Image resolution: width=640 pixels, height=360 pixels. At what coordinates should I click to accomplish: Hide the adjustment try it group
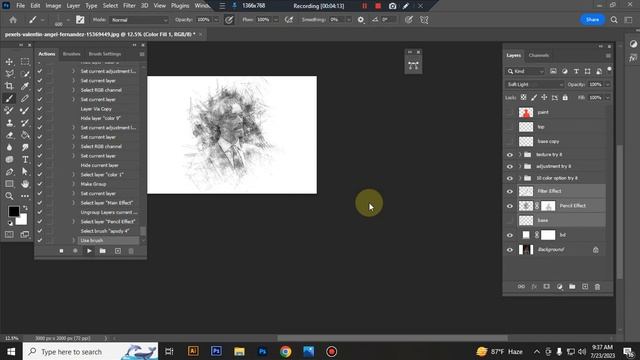pos(510,167)
